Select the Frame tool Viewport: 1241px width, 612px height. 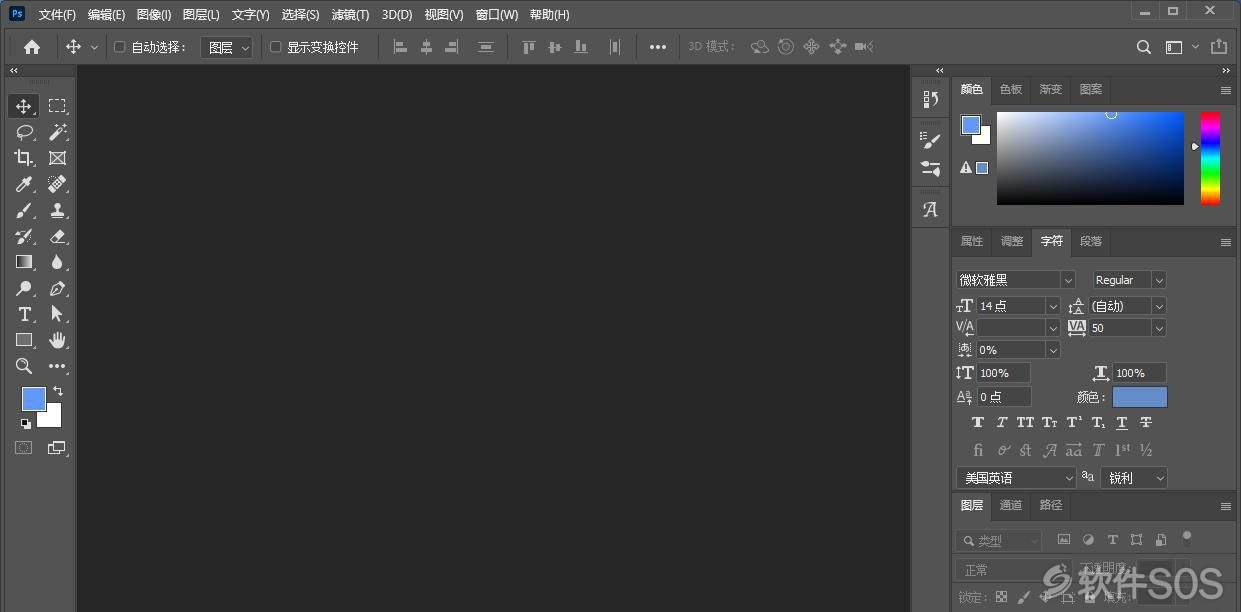[58, 158]
